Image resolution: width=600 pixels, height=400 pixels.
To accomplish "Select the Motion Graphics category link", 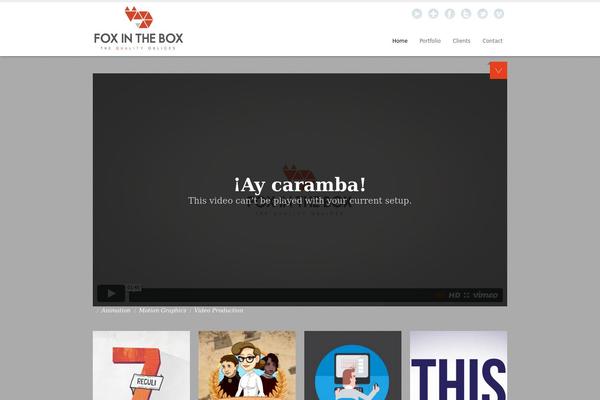I will [x=162, y=310].
